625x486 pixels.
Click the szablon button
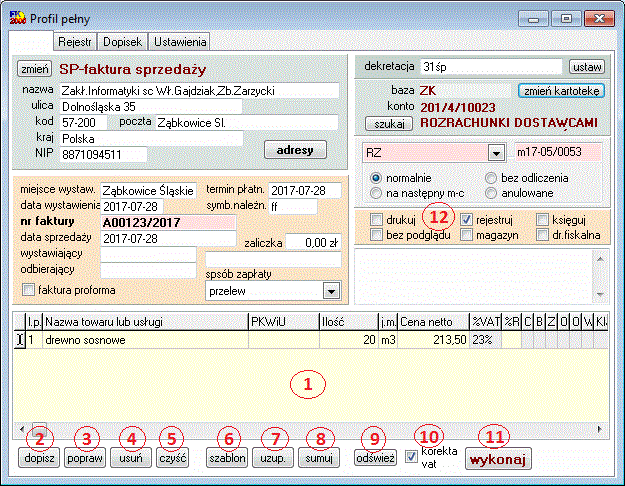227,458
